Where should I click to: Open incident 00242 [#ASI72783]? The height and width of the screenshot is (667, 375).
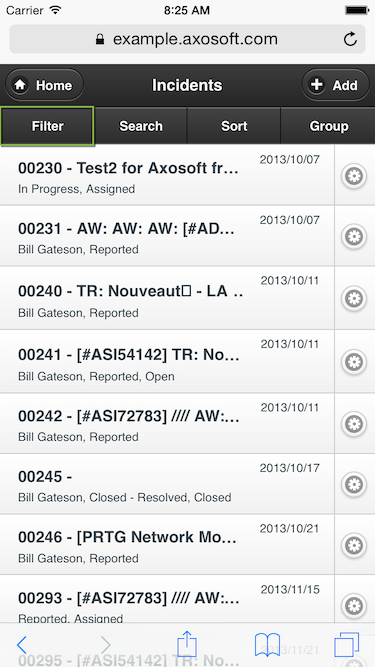point(167,423)
